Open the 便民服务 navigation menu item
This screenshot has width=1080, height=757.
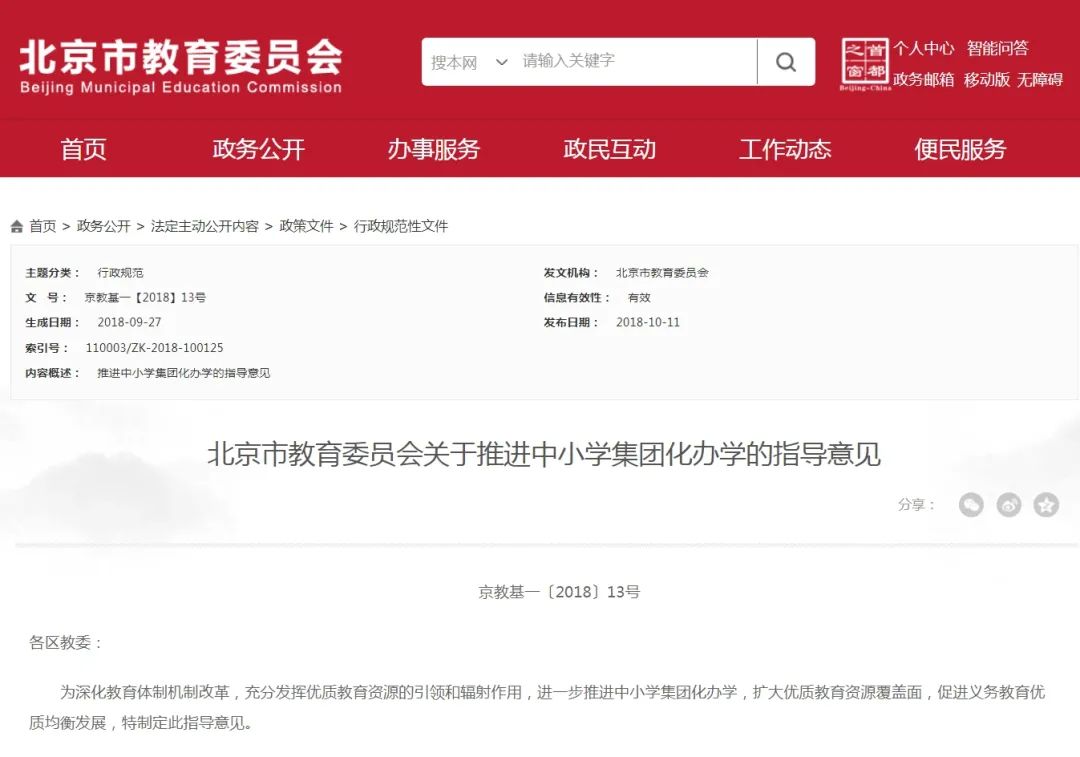pos(960,149)
